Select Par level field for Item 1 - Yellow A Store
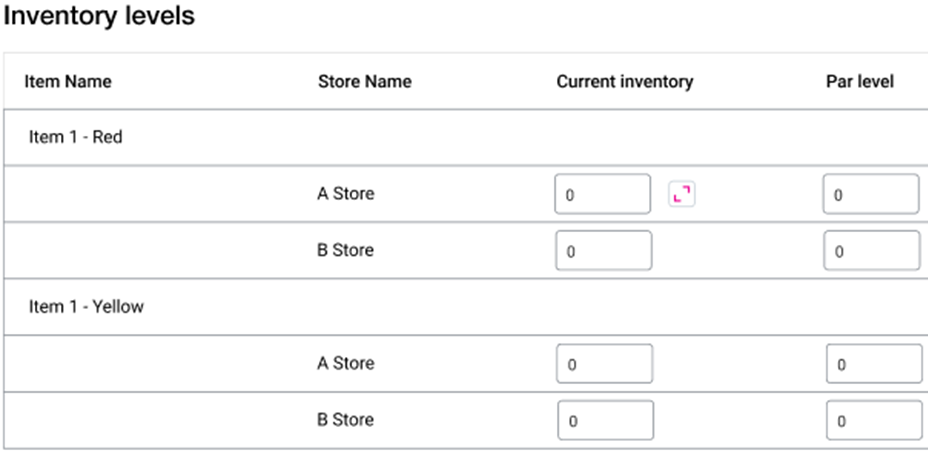928x456 pixels. click(x=873, y=364)
